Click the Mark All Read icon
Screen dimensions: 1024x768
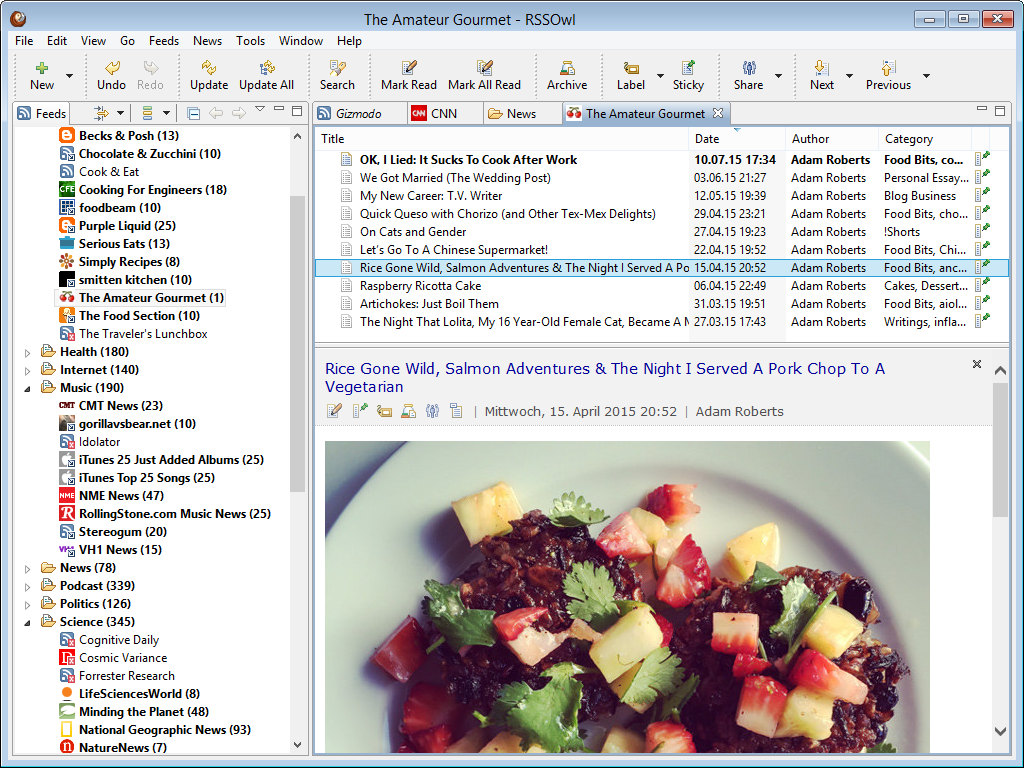(x=484, y=68)
